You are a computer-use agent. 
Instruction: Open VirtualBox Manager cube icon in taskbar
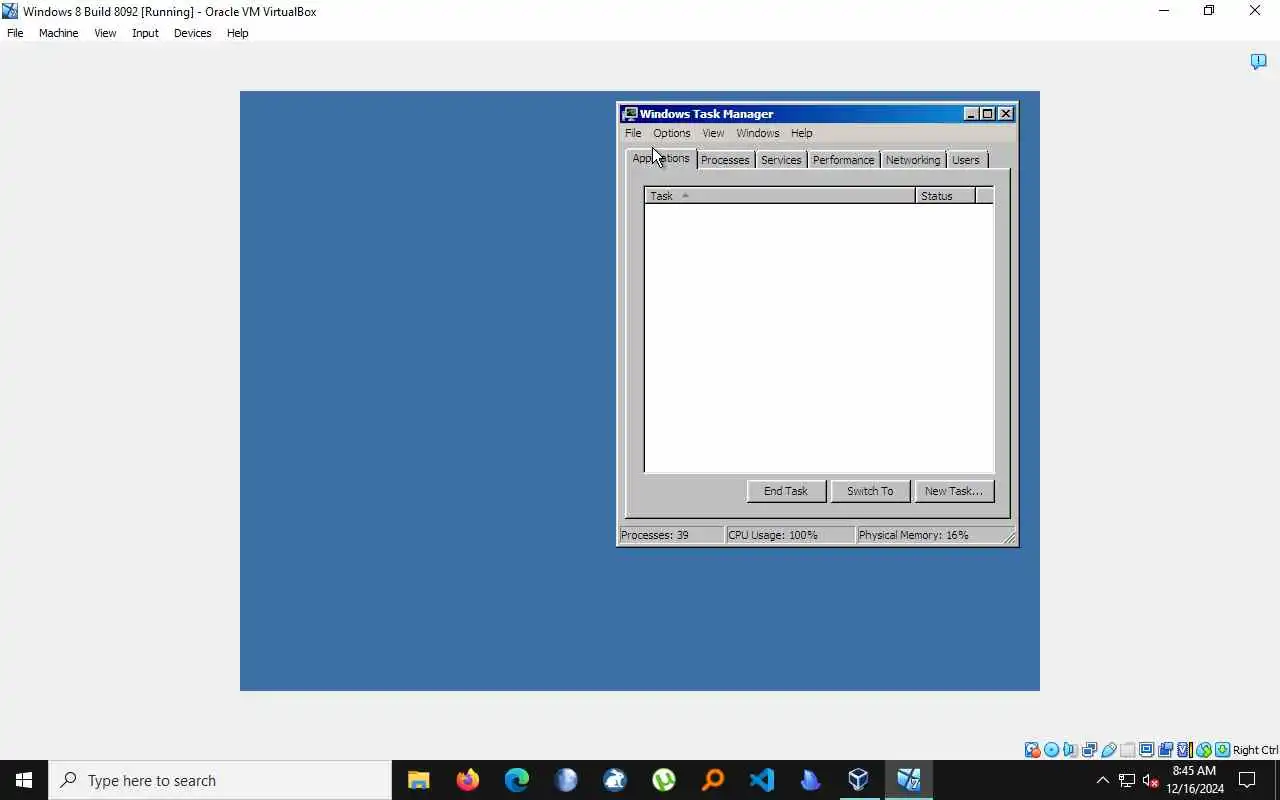pos(859,780)
